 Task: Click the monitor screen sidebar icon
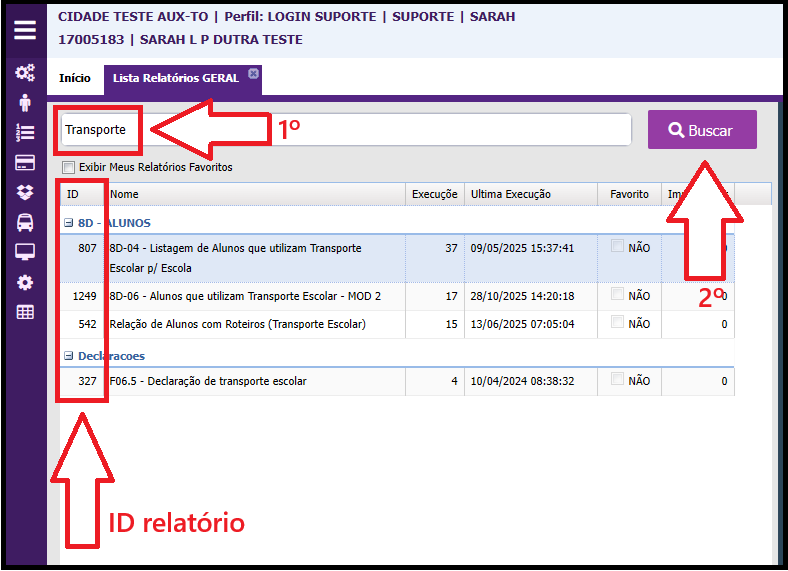point(25,252)
